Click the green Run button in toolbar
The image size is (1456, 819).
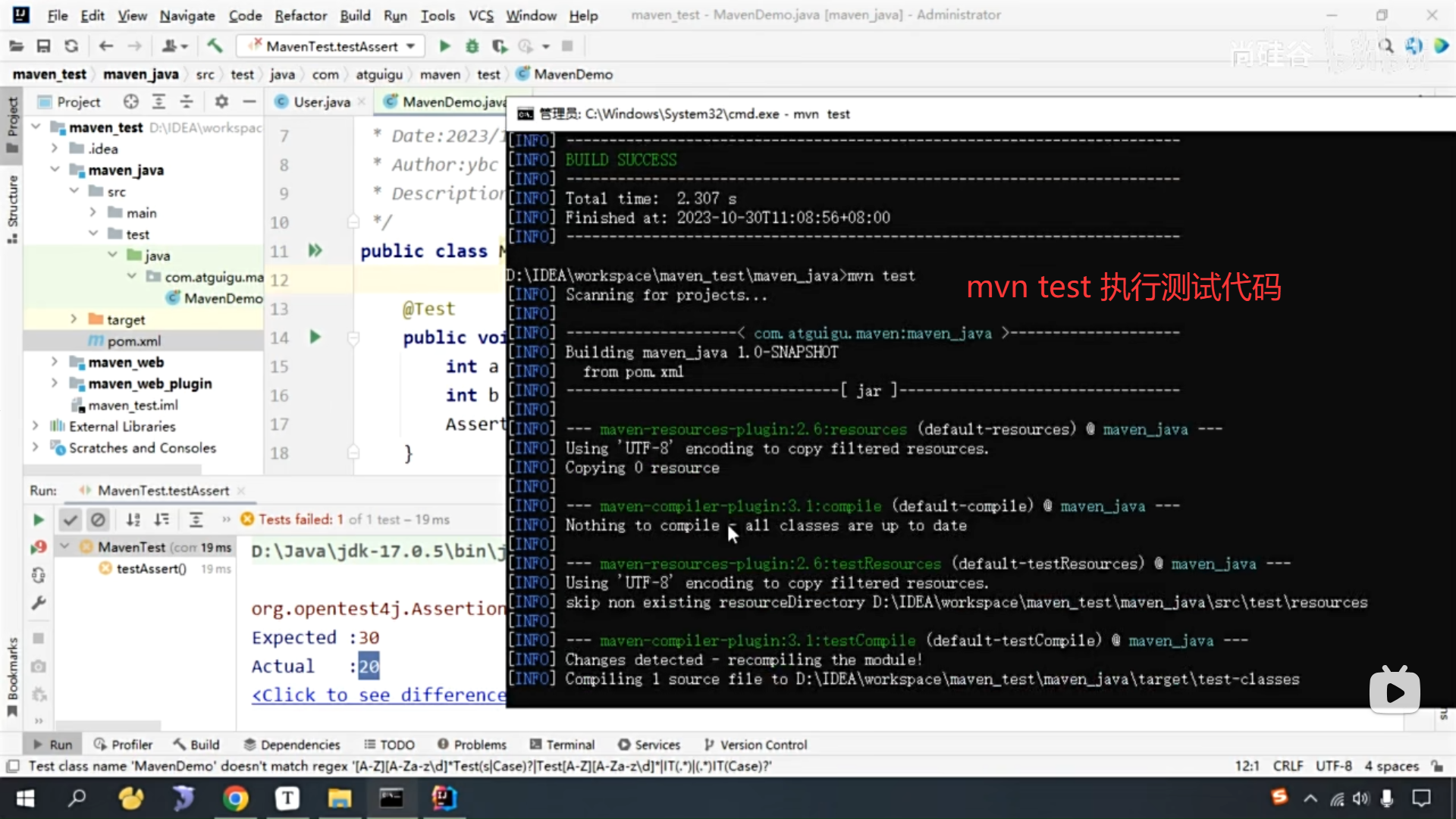(x=445, y=46)
